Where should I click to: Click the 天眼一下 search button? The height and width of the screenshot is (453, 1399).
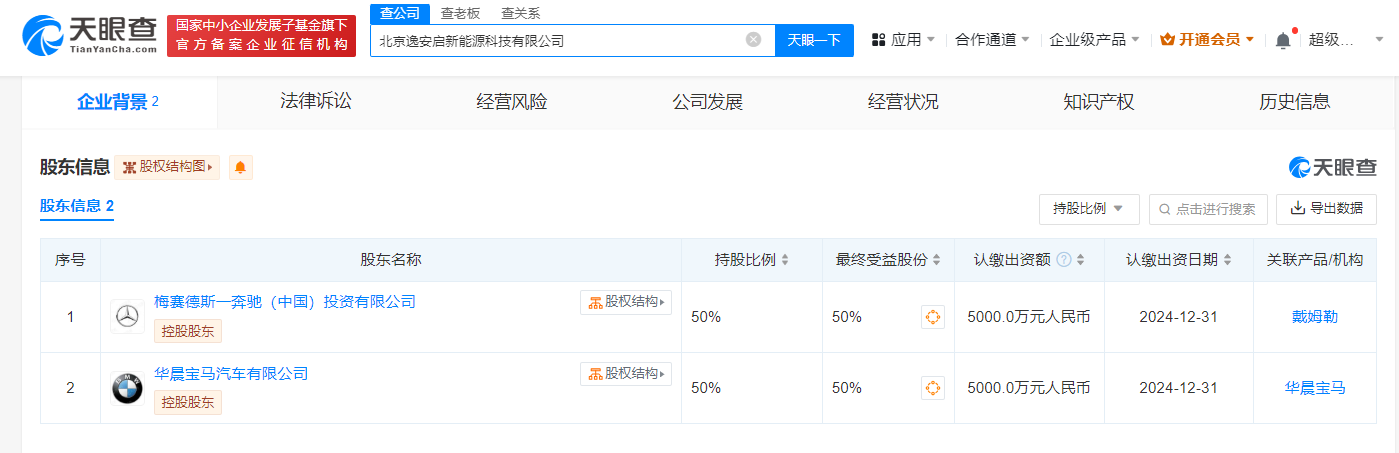click(x=814, y=40)
